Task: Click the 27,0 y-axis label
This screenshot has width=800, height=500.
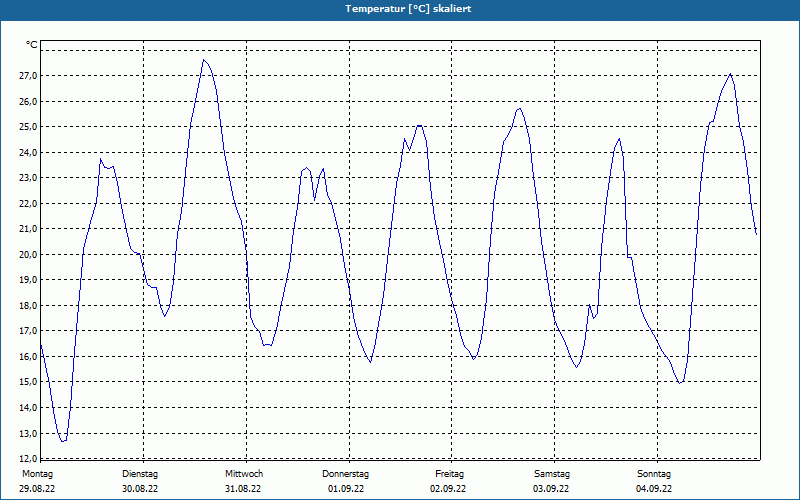Action: click(x=28, y=76)
